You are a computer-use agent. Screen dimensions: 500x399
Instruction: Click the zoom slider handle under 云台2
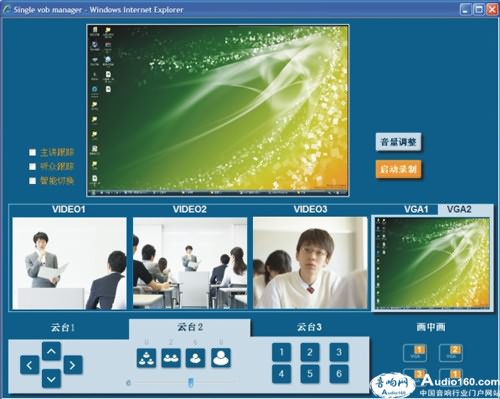191,382
